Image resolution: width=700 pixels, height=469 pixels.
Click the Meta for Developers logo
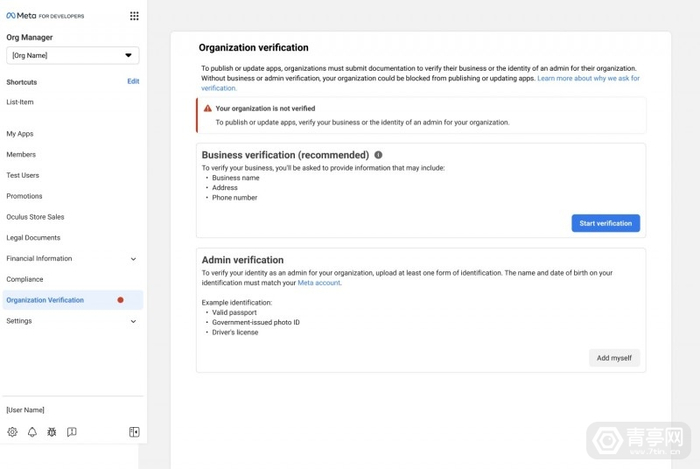[45, 16]
